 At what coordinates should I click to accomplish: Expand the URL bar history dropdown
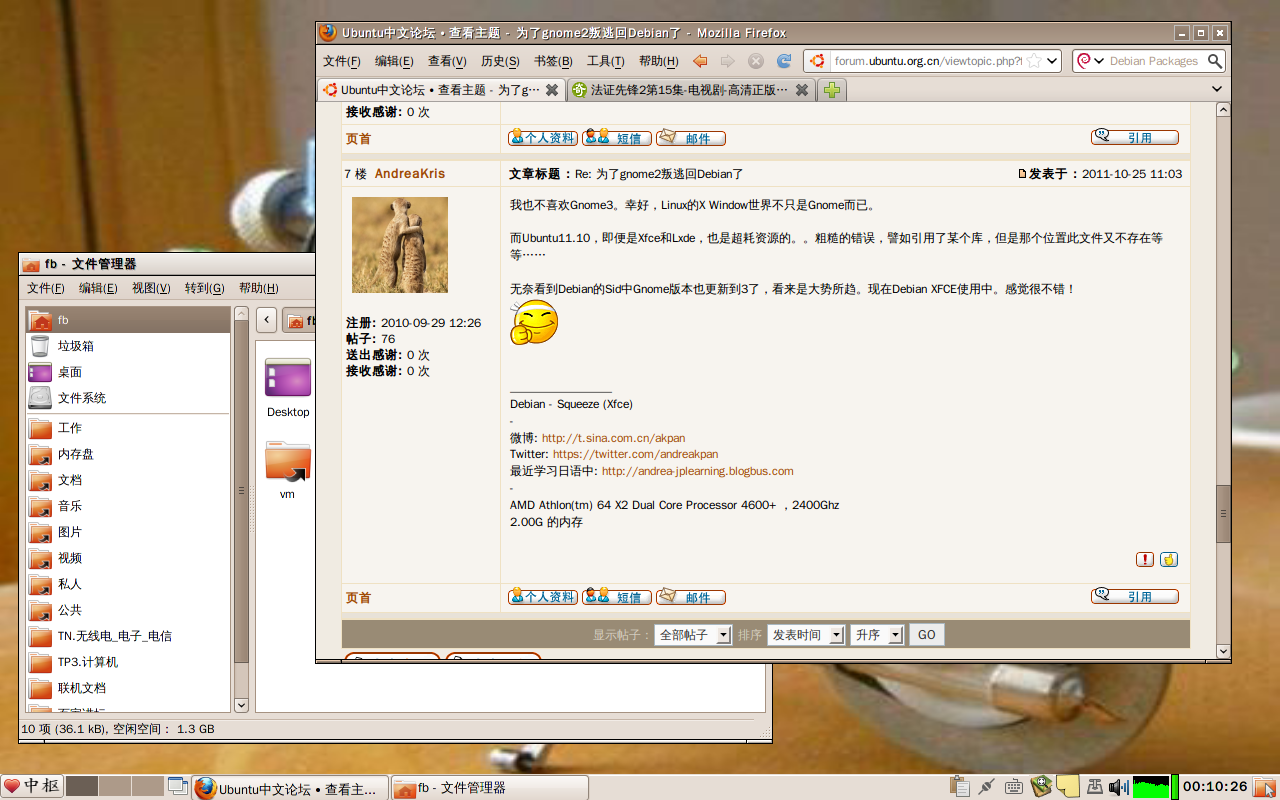coord(1052,61)
